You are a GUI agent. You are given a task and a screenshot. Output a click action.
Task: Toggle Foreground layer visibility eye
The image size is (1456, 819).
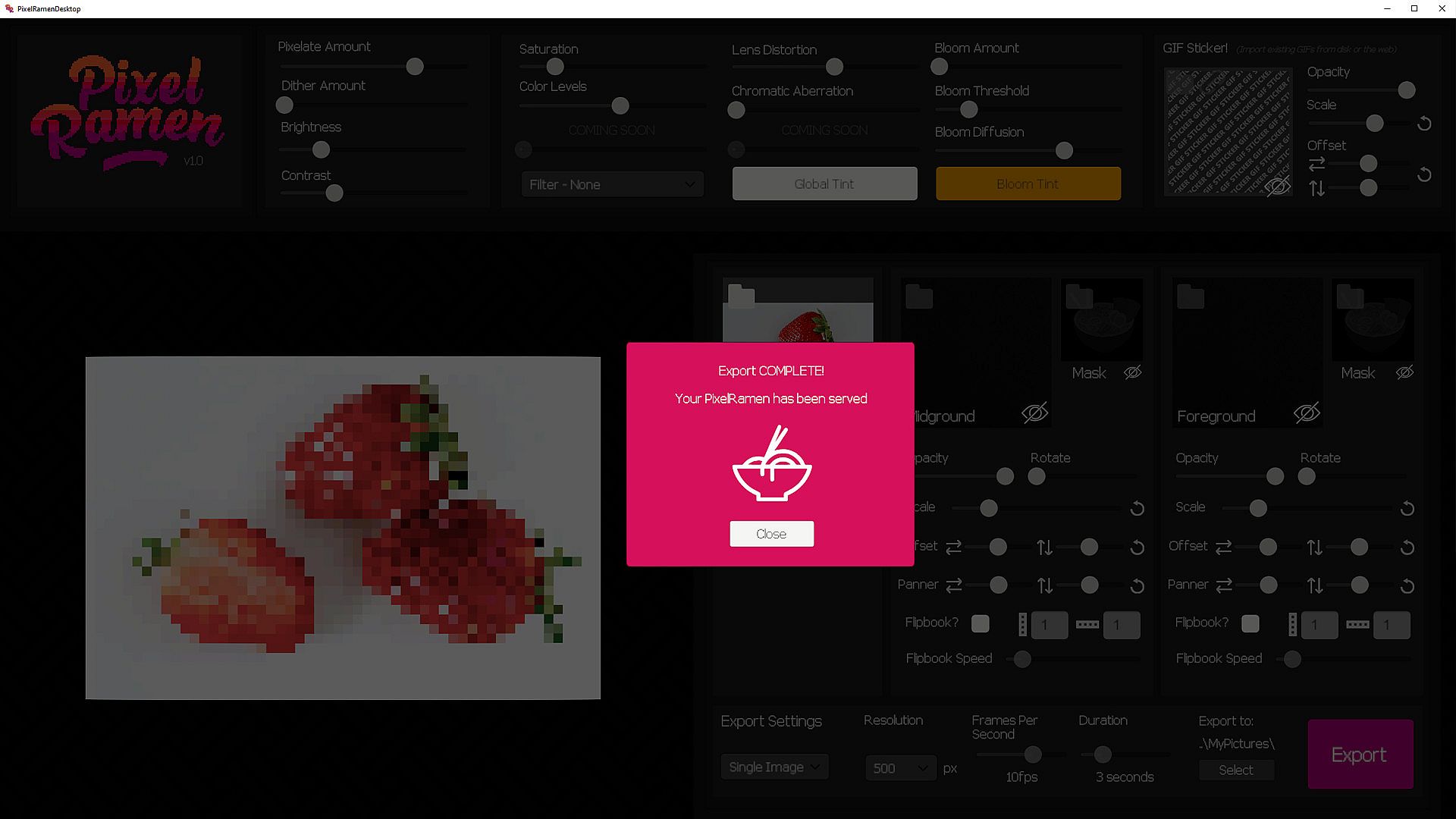(x=1306, y=413)
